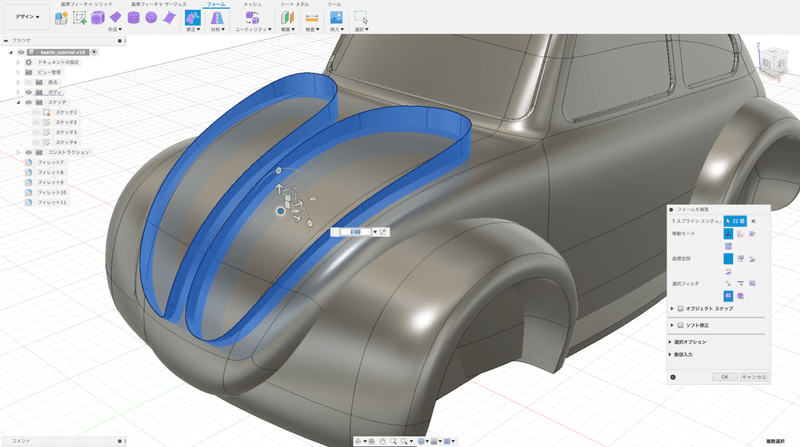
Task: Hide the スケッチ folder via eye icon
Action: 29,102
